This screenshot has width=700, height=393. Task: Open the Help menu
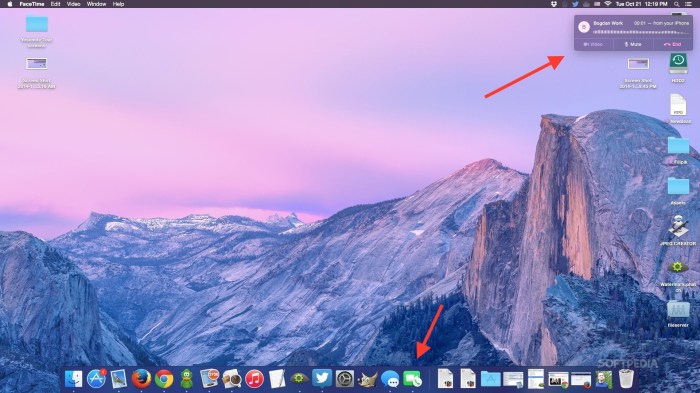pyautogui.click(x=118, y=4)
